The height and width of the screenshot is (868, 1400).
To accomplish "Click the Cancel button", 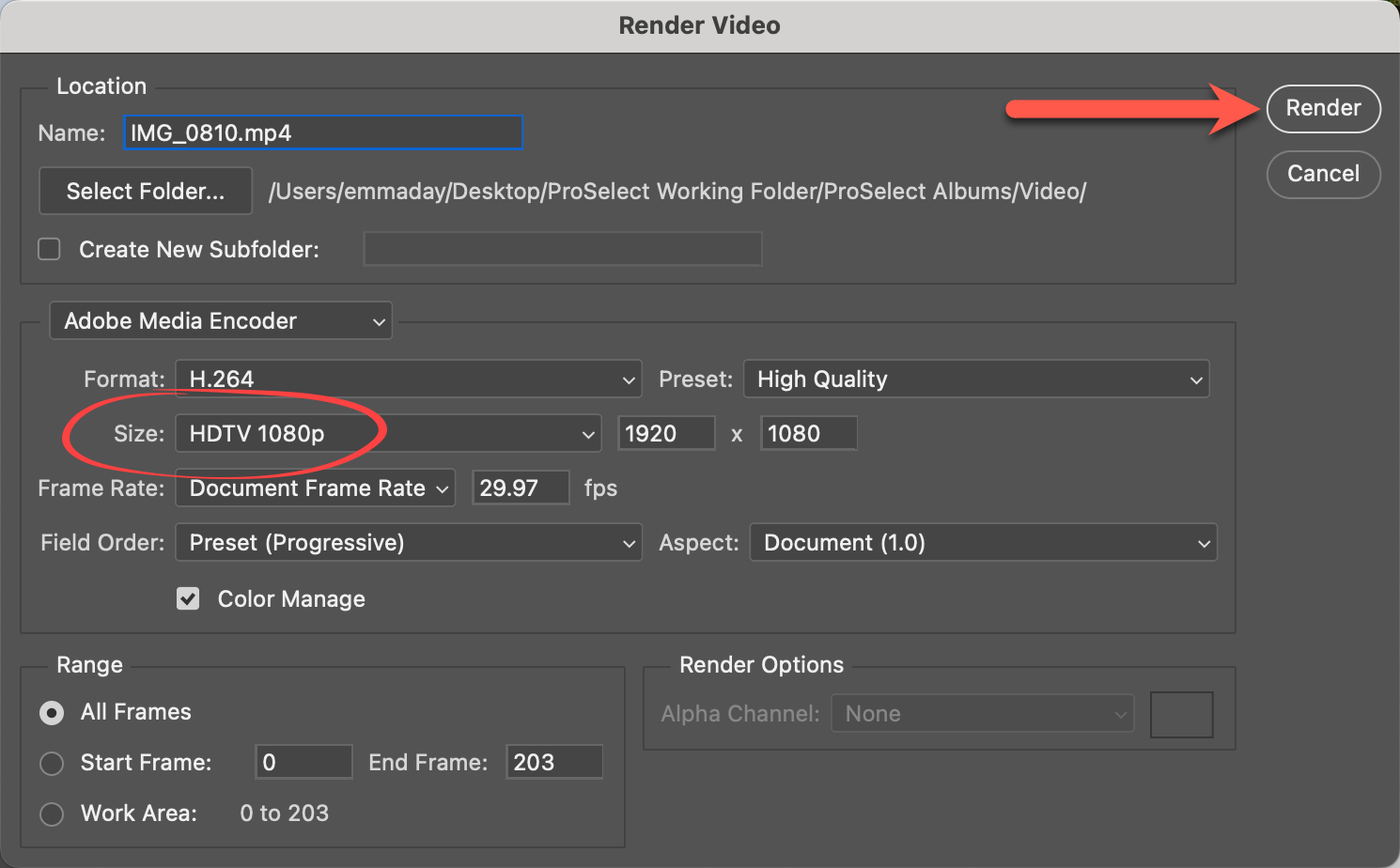I will click(1323, 175).
